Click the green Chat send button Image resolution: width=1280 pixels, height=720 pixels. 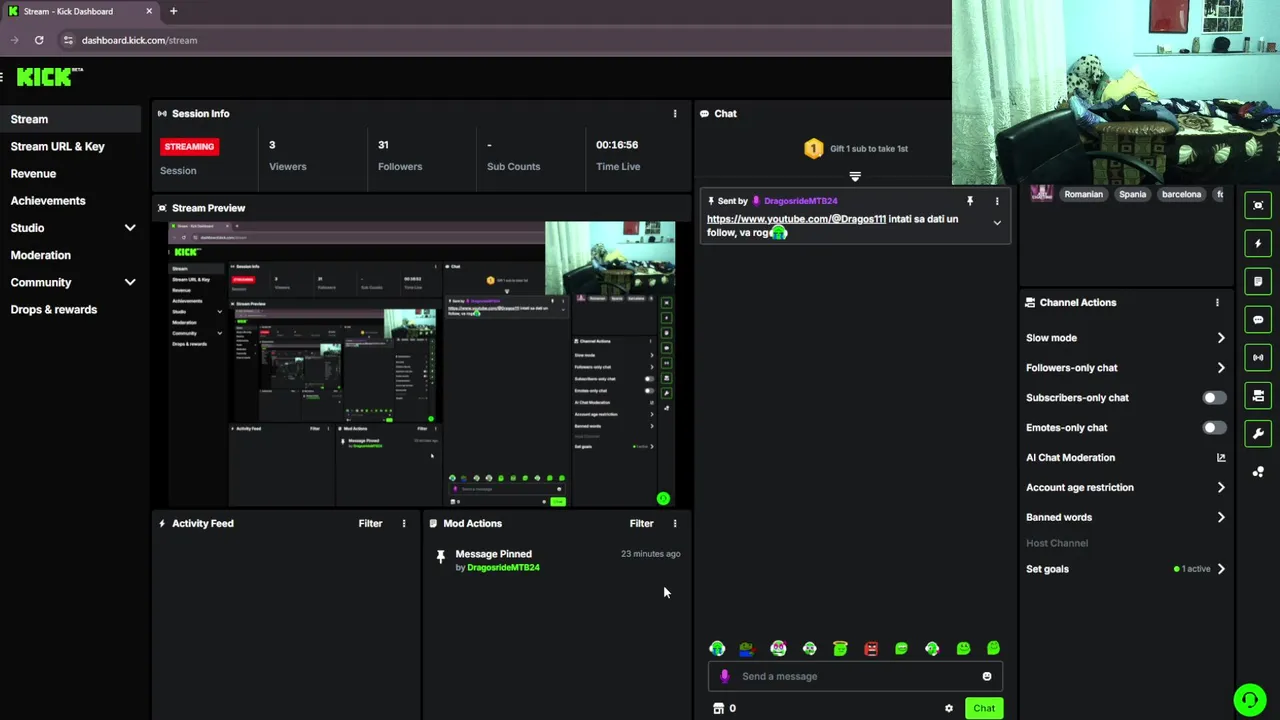[984, 708]
